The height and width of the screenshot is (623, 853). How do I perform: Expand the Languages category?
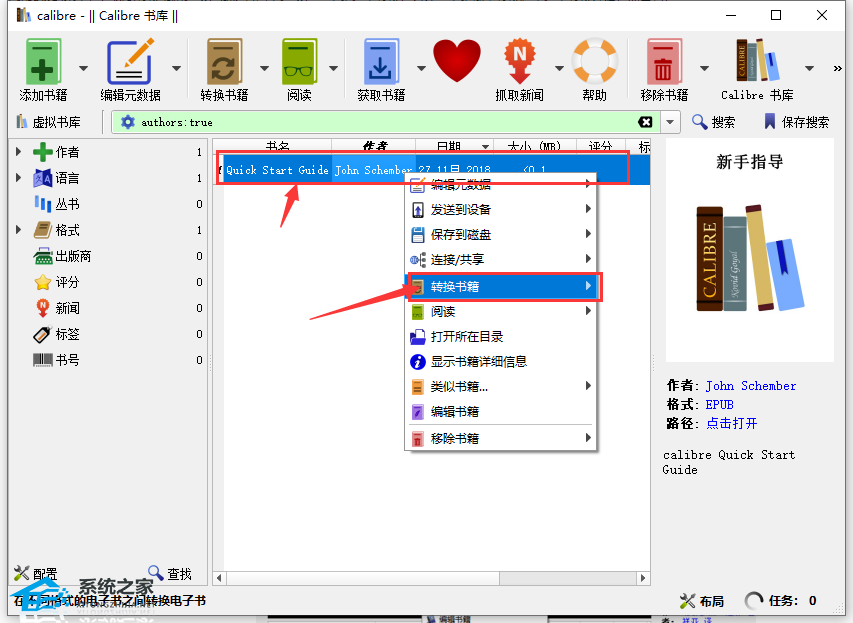click(x=18, y=178)
